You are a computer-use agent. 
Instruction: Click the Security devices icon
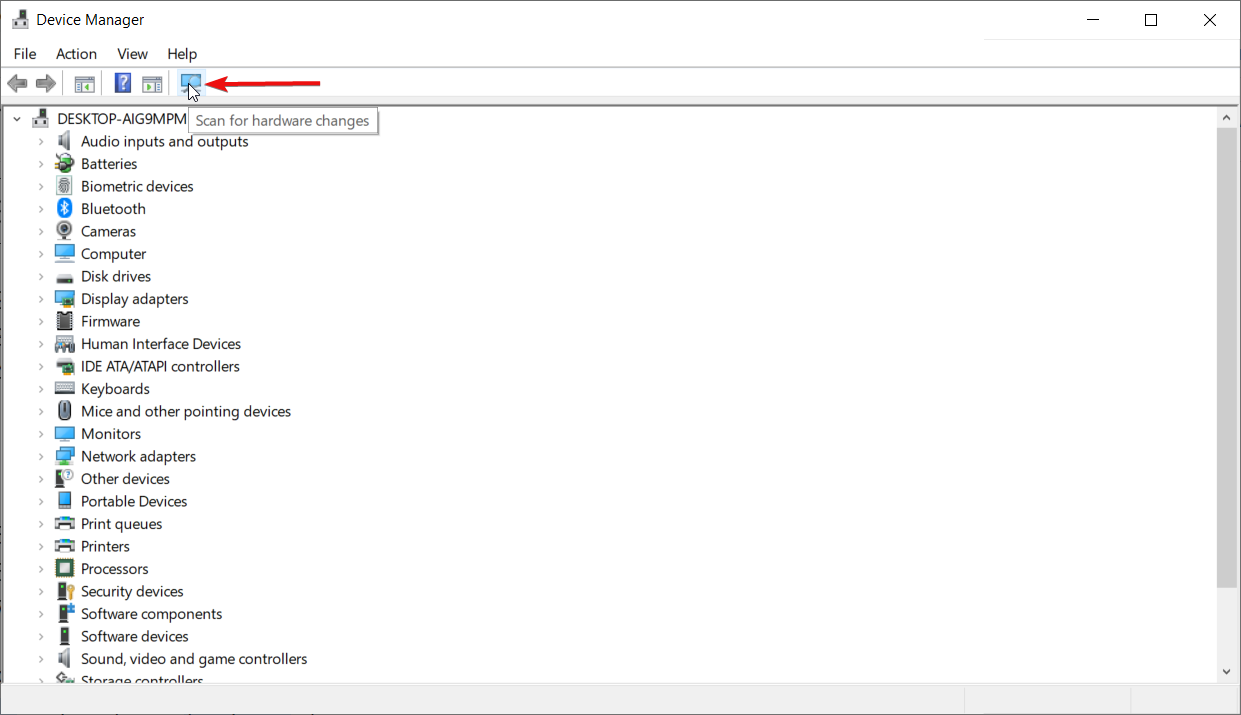[65, 591]
